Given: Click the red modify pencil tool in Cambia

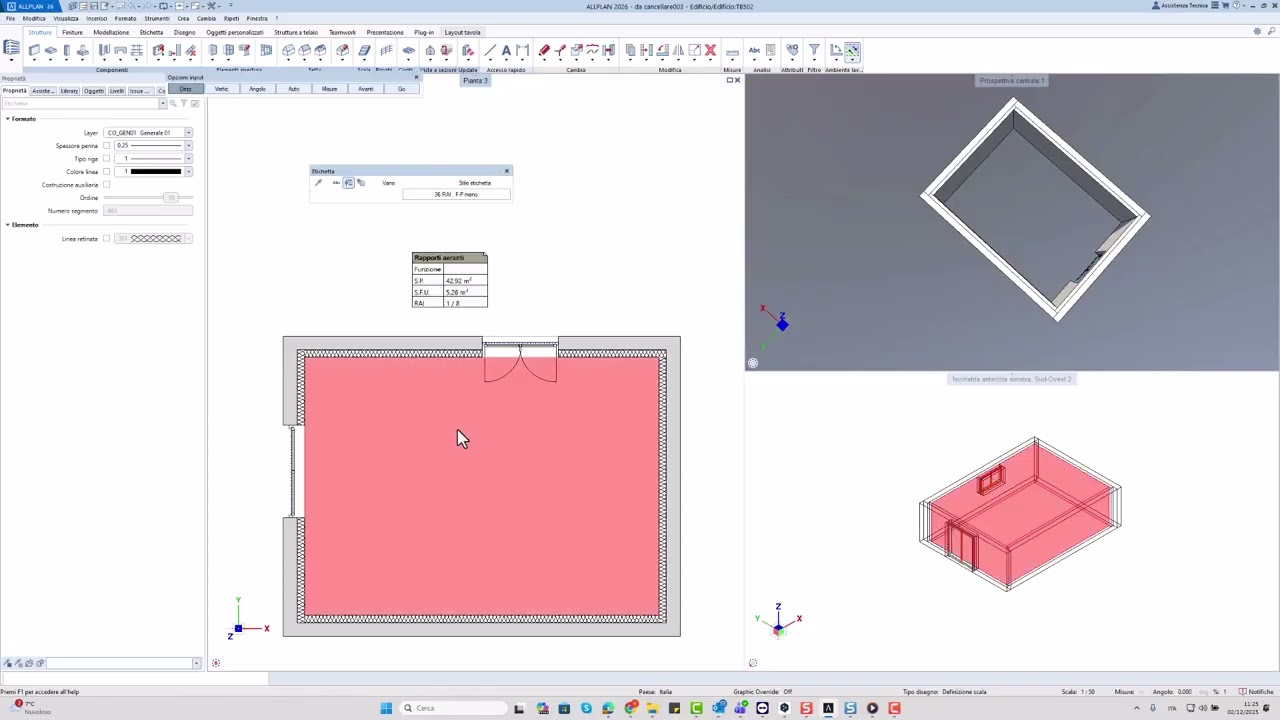Looking at the screenshot, I should point(544,50).
